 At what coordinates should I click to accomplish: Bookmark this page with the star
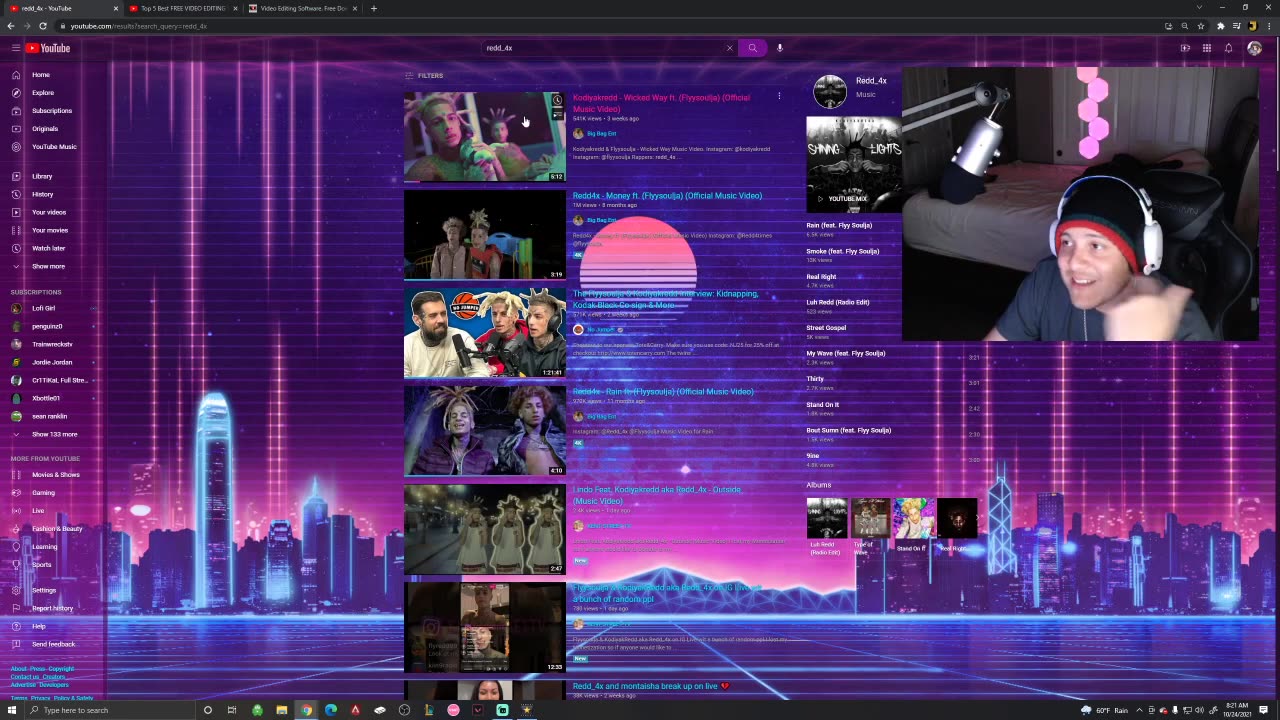(x=1201, y=26)
